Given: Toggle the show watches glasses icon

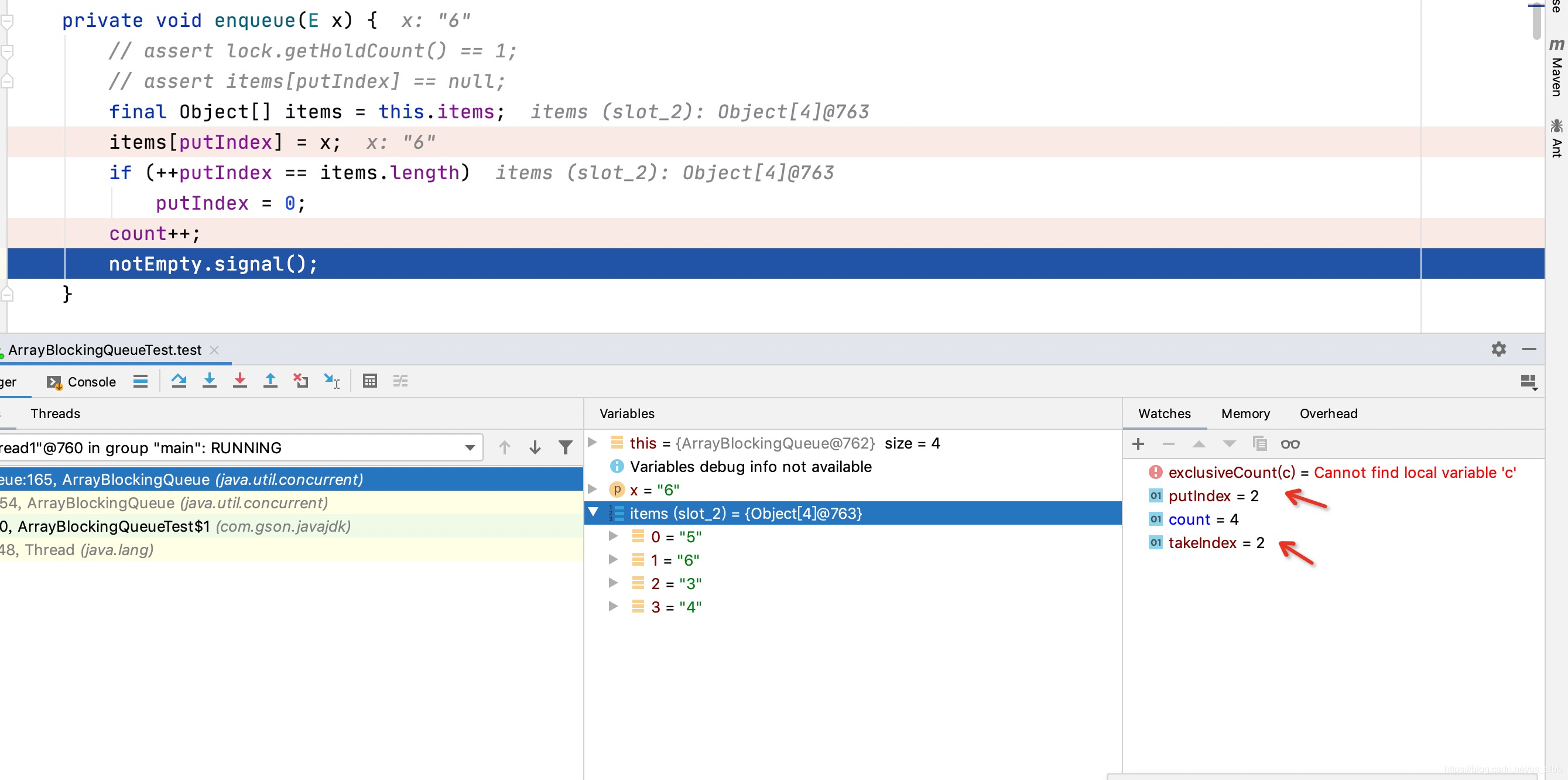Looking at the screenshot, I should pyautogui.click(x=1290, y=444).
